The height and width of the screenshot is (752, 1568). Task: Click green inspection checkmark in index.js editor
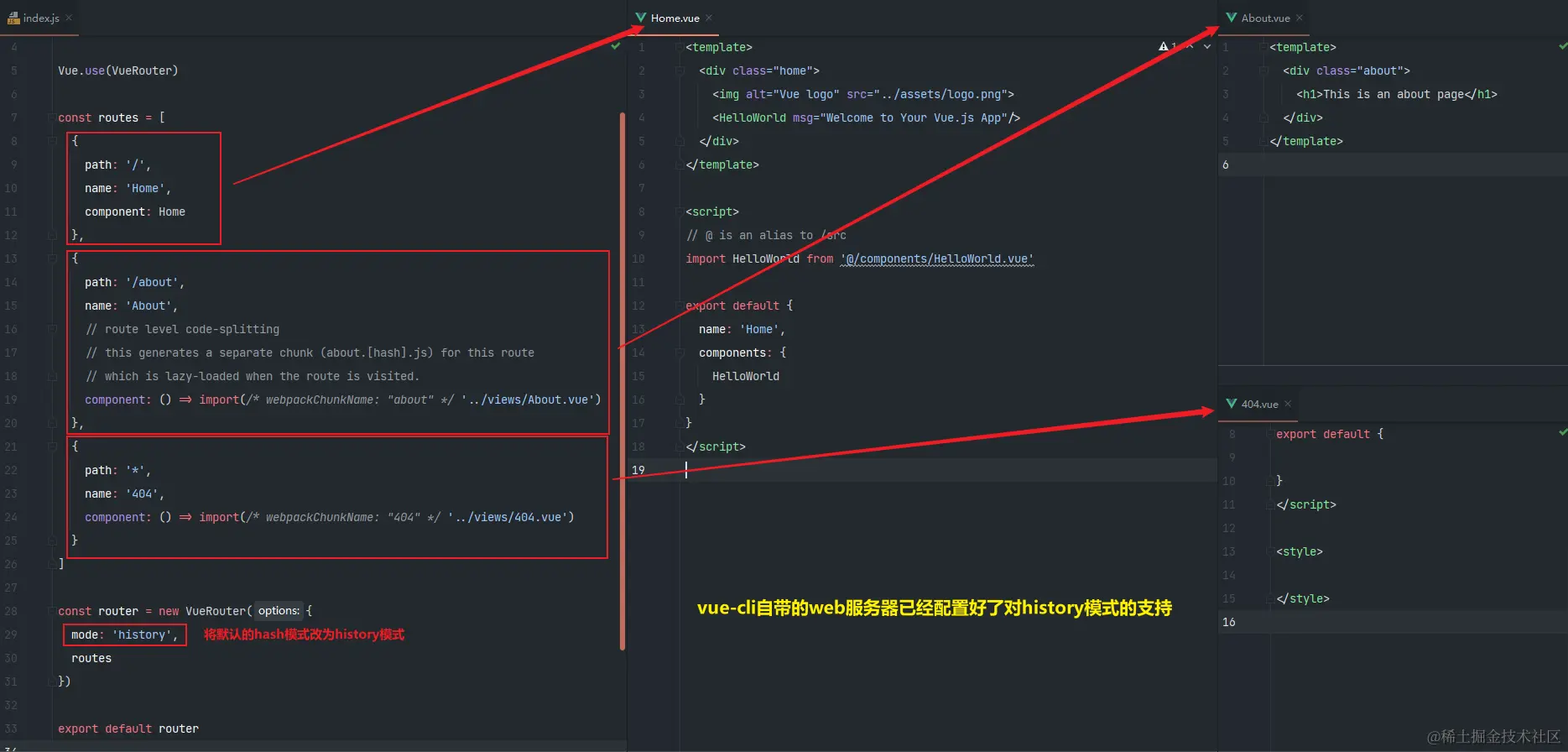(616, 46)
